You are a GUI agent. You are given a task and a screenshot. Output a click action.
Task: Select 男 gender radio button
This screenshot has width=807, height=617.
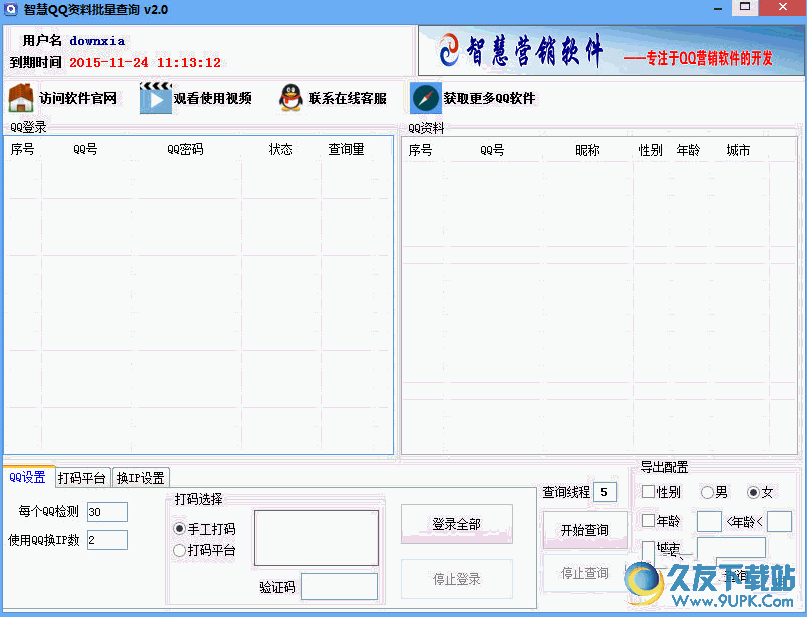click(707, 492)
